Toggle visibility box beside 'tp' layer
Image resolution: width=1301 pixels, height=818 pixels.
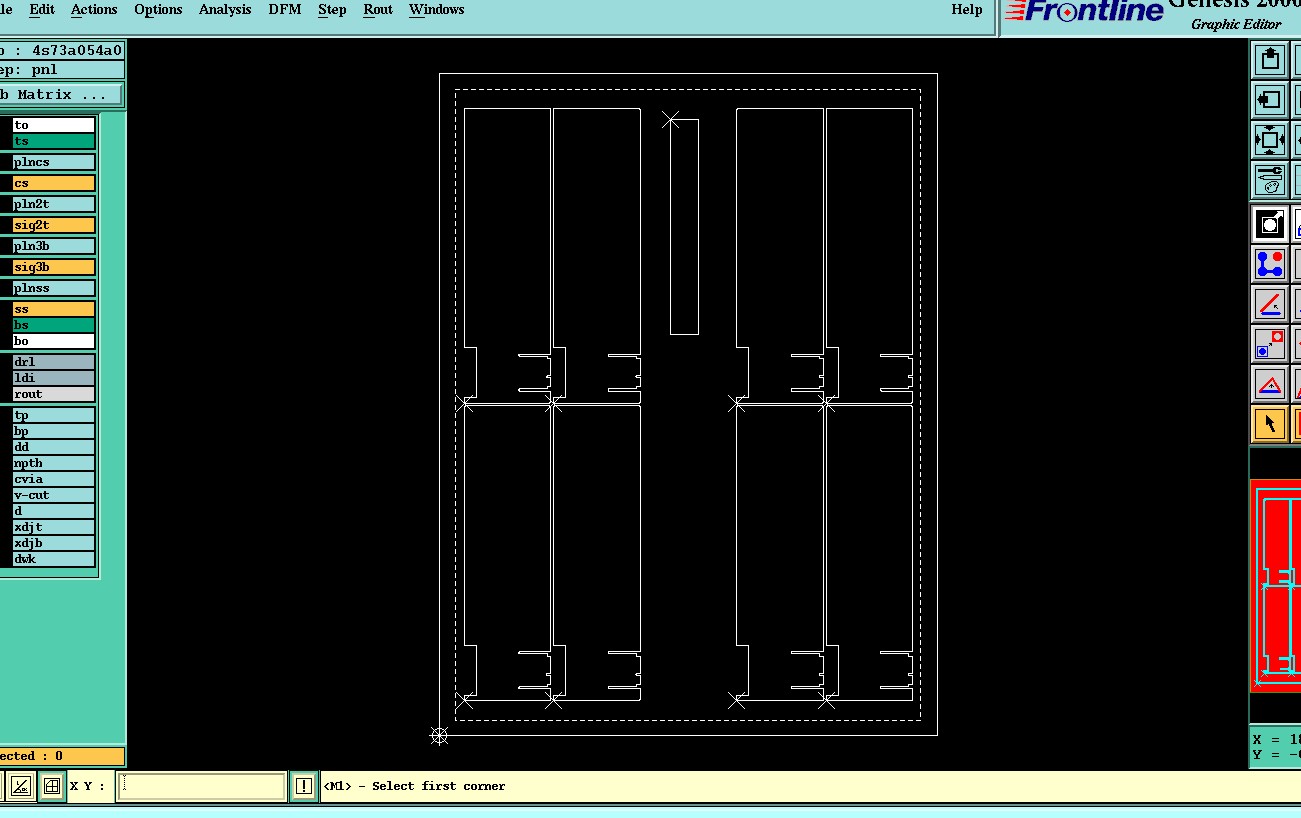pos(5,415)
